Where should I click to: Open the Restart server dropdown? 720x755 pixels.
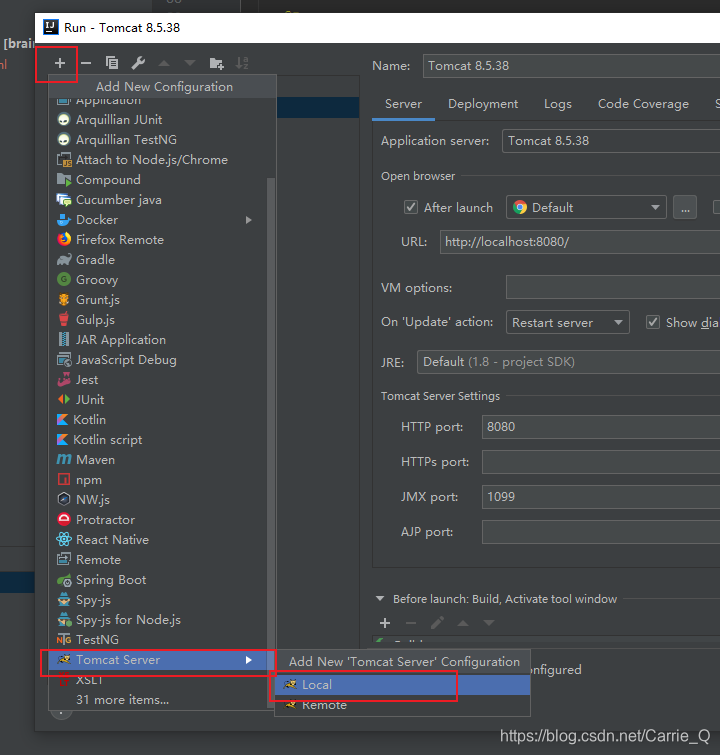[567, 322]
